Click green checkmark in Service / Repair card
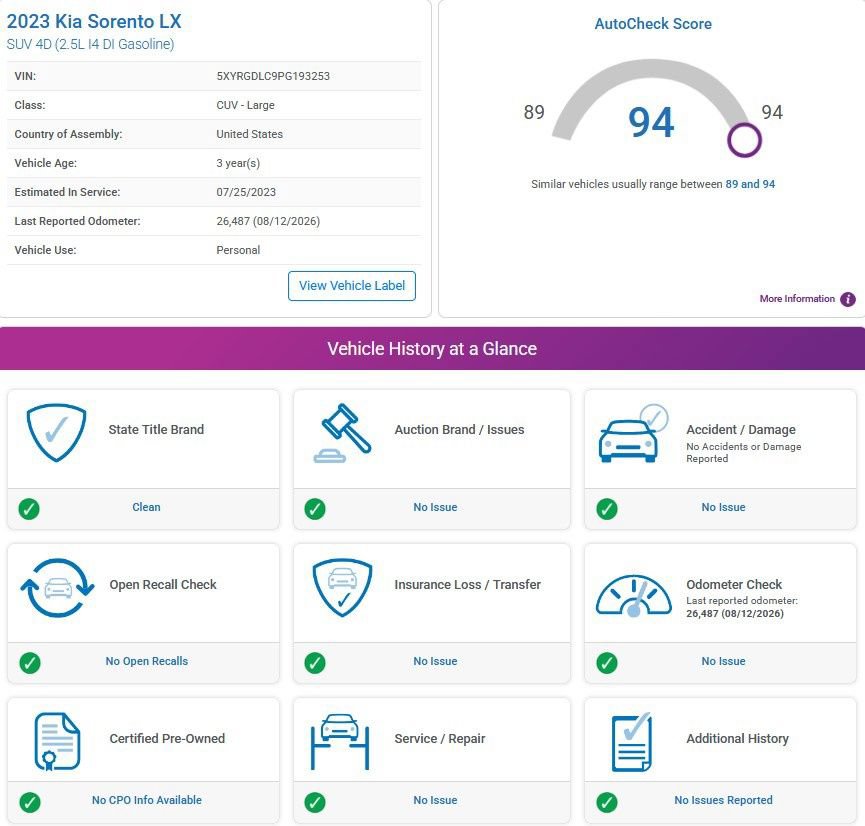 [x=315, y=802]
